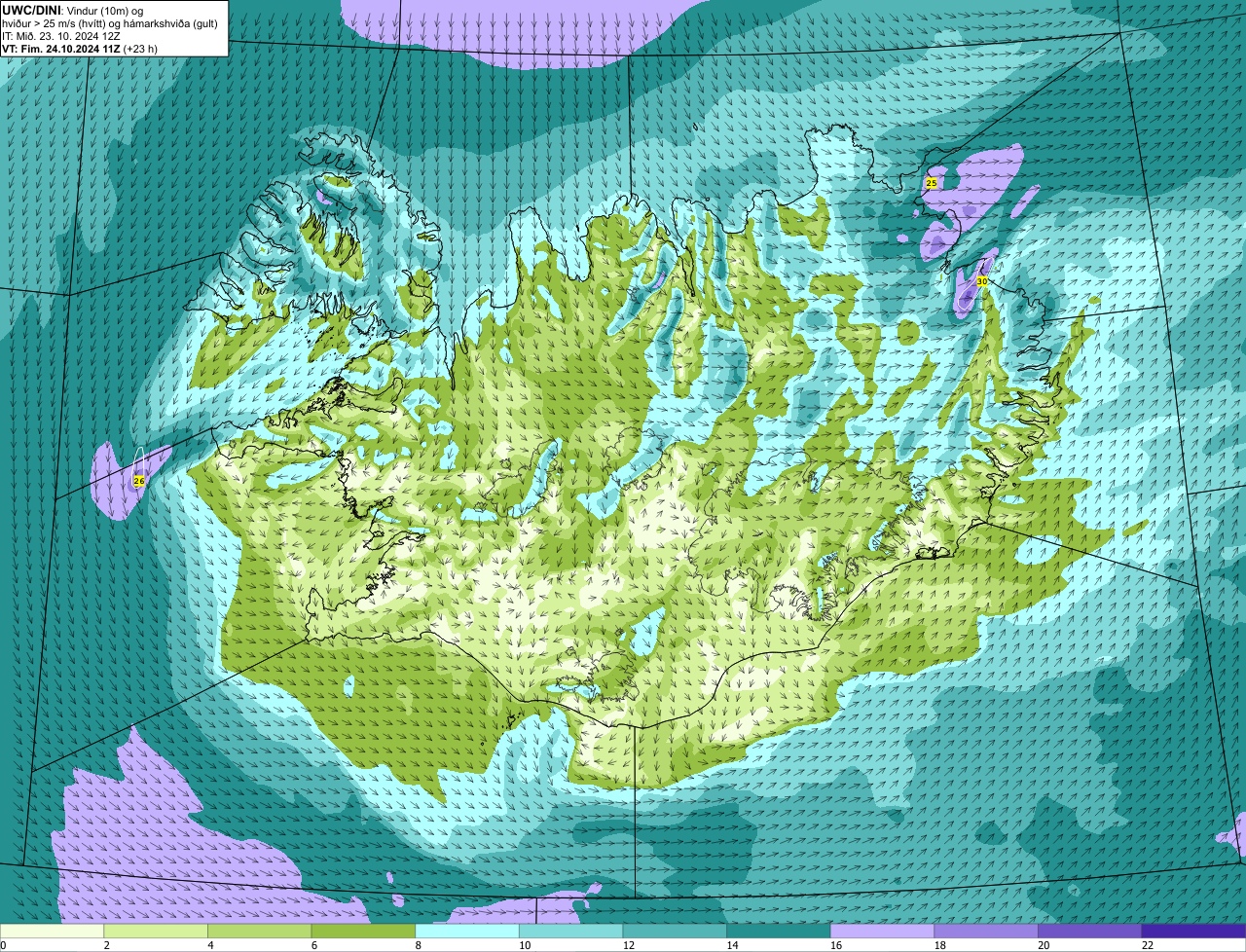Click the scale label '2'

click(x=106, y=945)
